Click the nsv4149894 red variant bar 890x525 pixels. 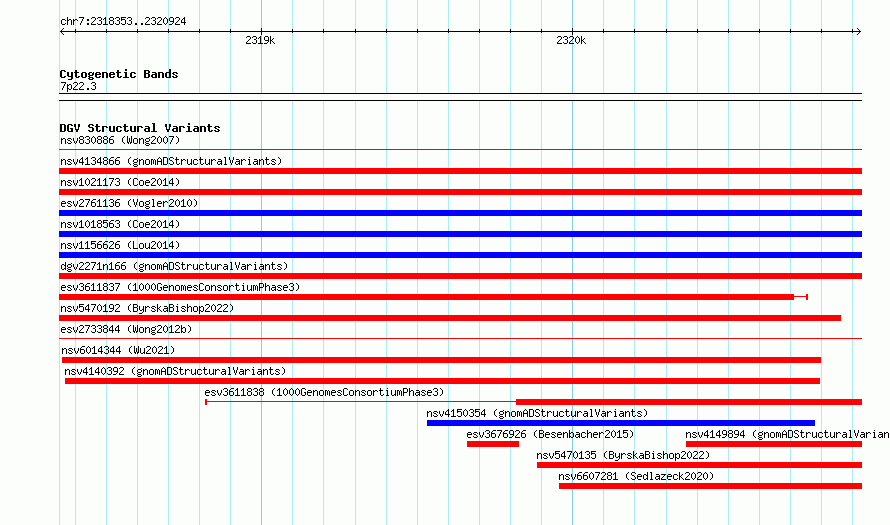pos(774,444)
